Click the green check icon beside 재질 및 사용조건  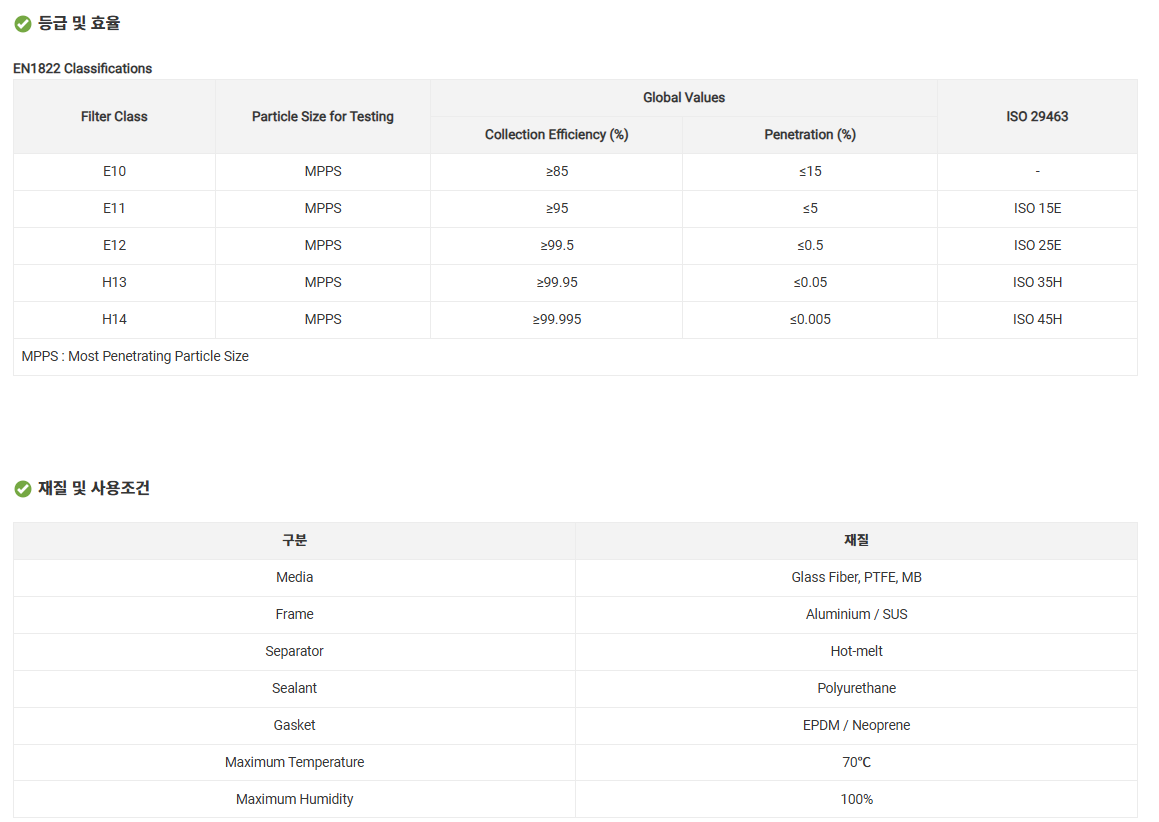23,489
